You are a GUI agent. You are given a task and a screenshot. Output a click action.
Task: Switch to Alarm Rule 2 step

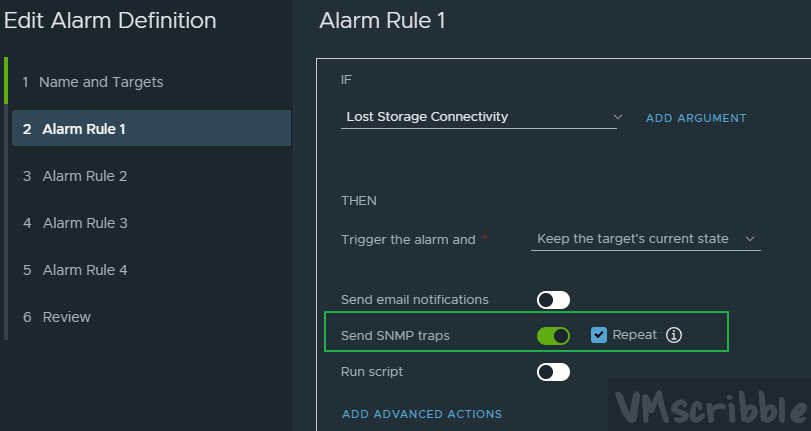coord(85,176)
